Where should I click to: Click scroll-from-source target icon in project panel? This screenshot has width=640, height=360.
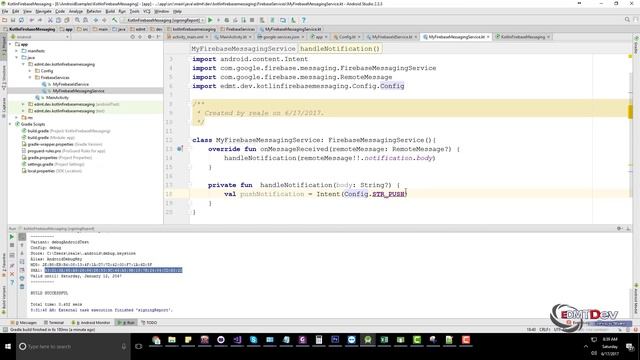(x=132, y=37)
